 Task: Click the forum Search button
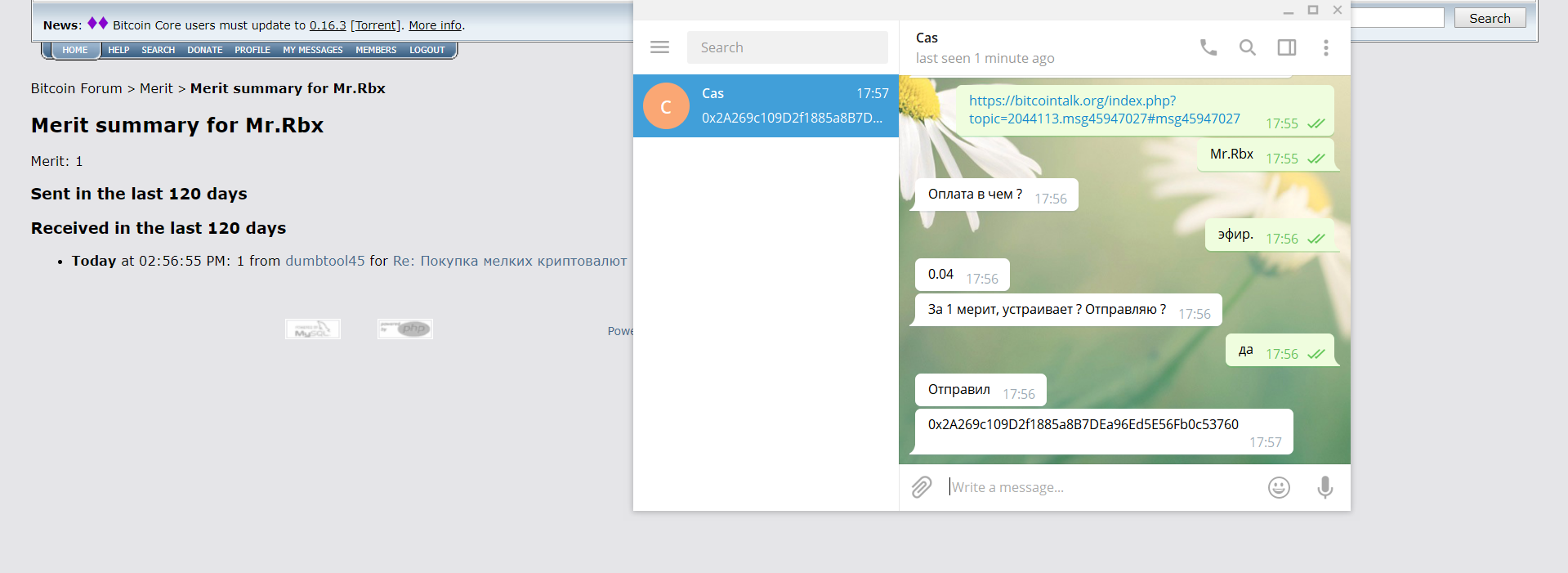click(x=1490, y=18)
